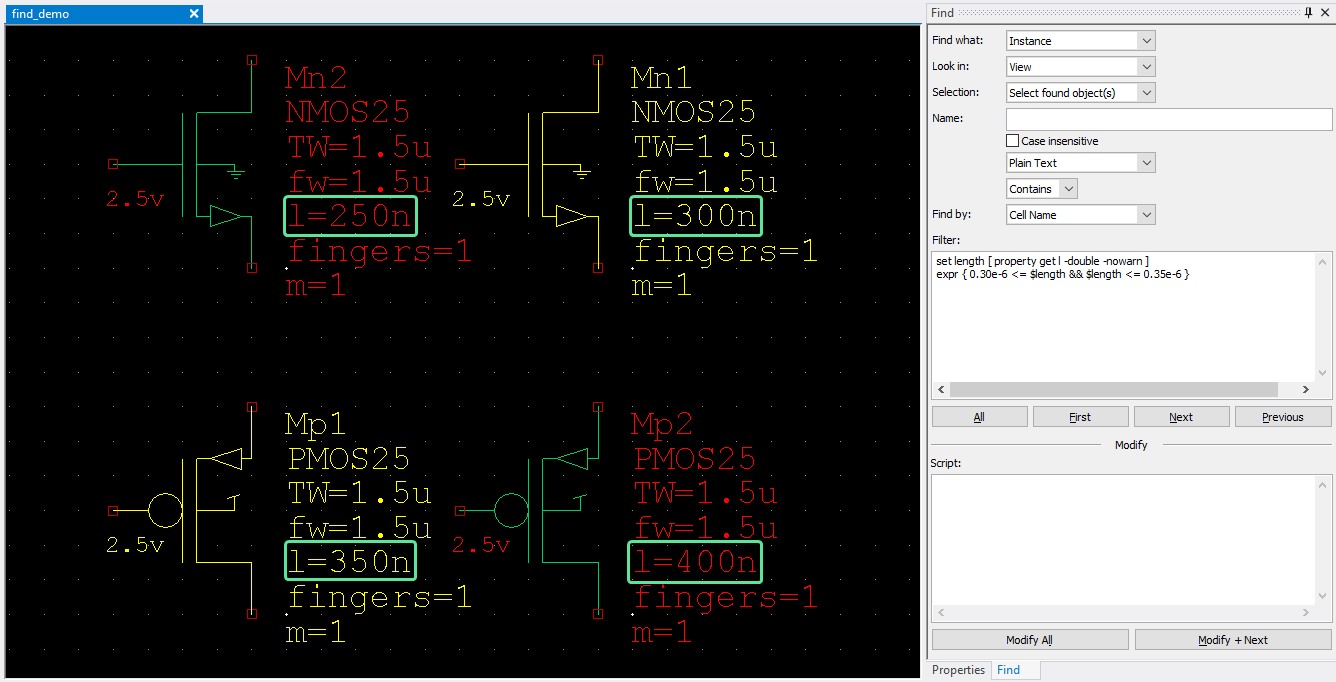Switch to the Properties tab
The image size is (1336, 682).
pyautogui.click(x=958, y=670)
